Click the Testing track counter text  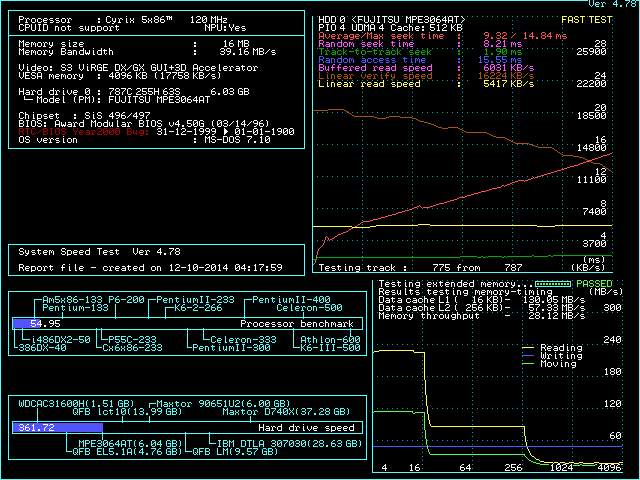point(420,267)
